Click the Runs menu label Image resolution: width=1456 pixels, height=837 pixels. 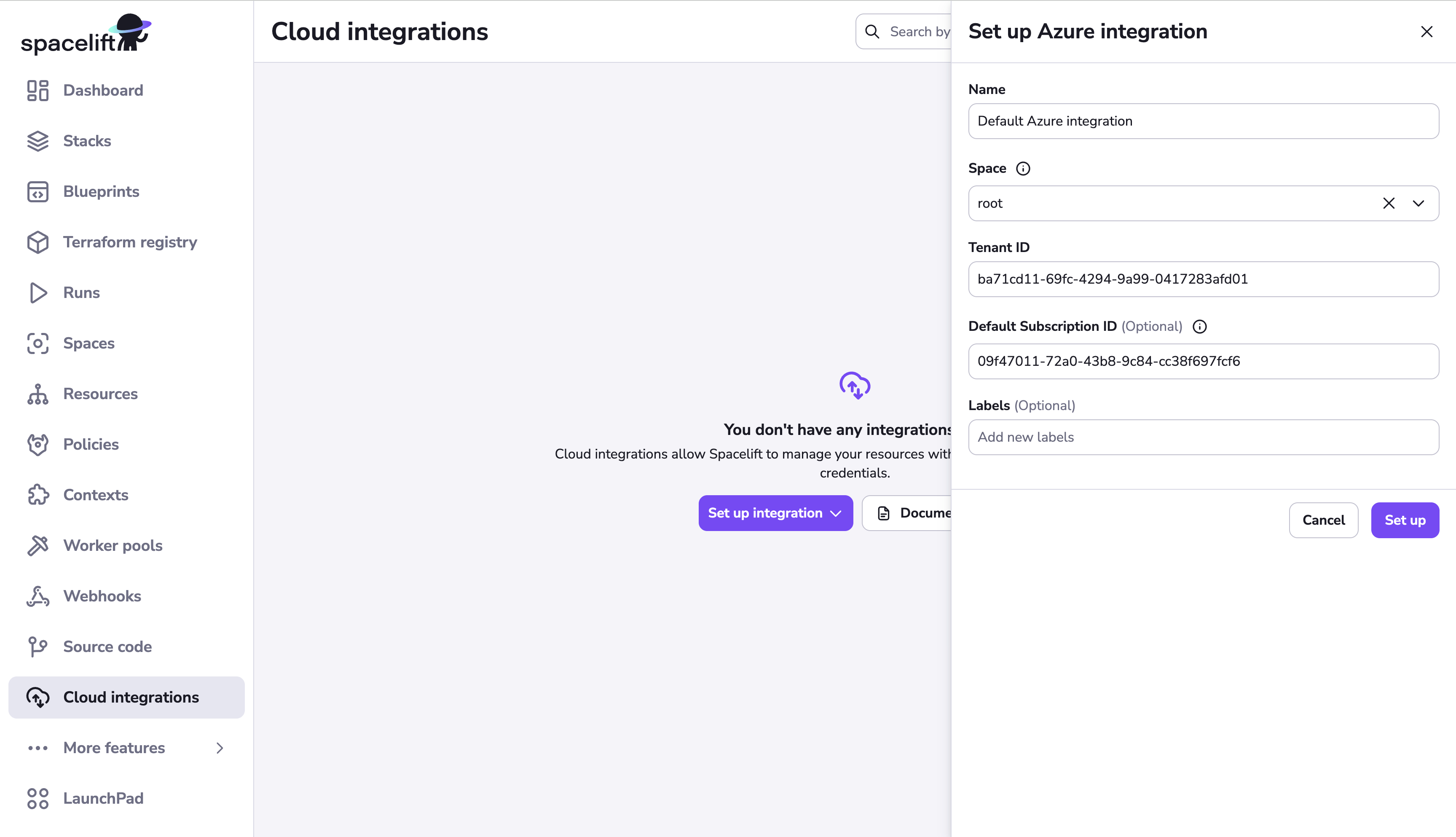82,292
